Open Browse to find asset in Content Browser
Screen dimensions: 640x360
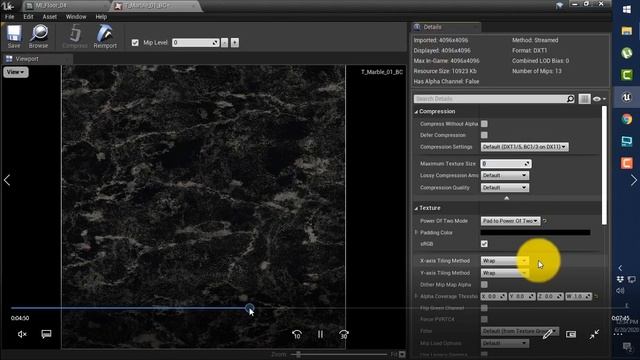tap(39, 37)
